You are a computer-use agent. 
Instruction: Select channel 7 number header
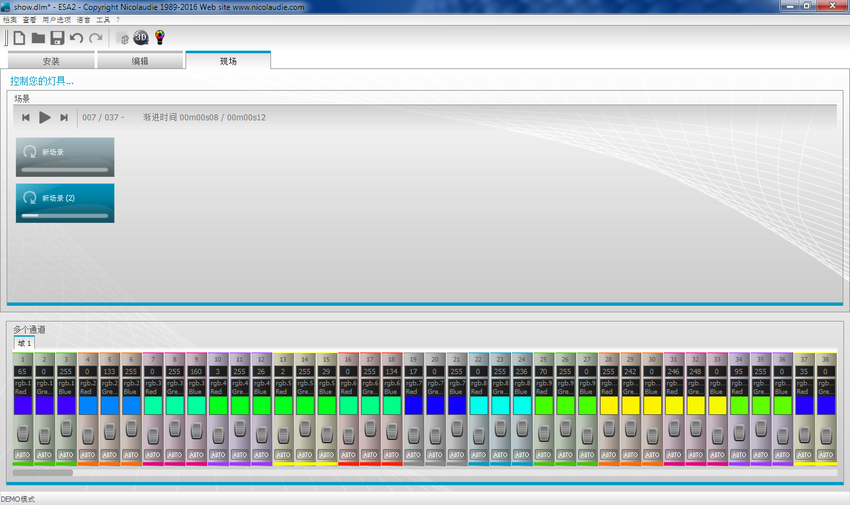pyautogui.click(x=153, y=359)
